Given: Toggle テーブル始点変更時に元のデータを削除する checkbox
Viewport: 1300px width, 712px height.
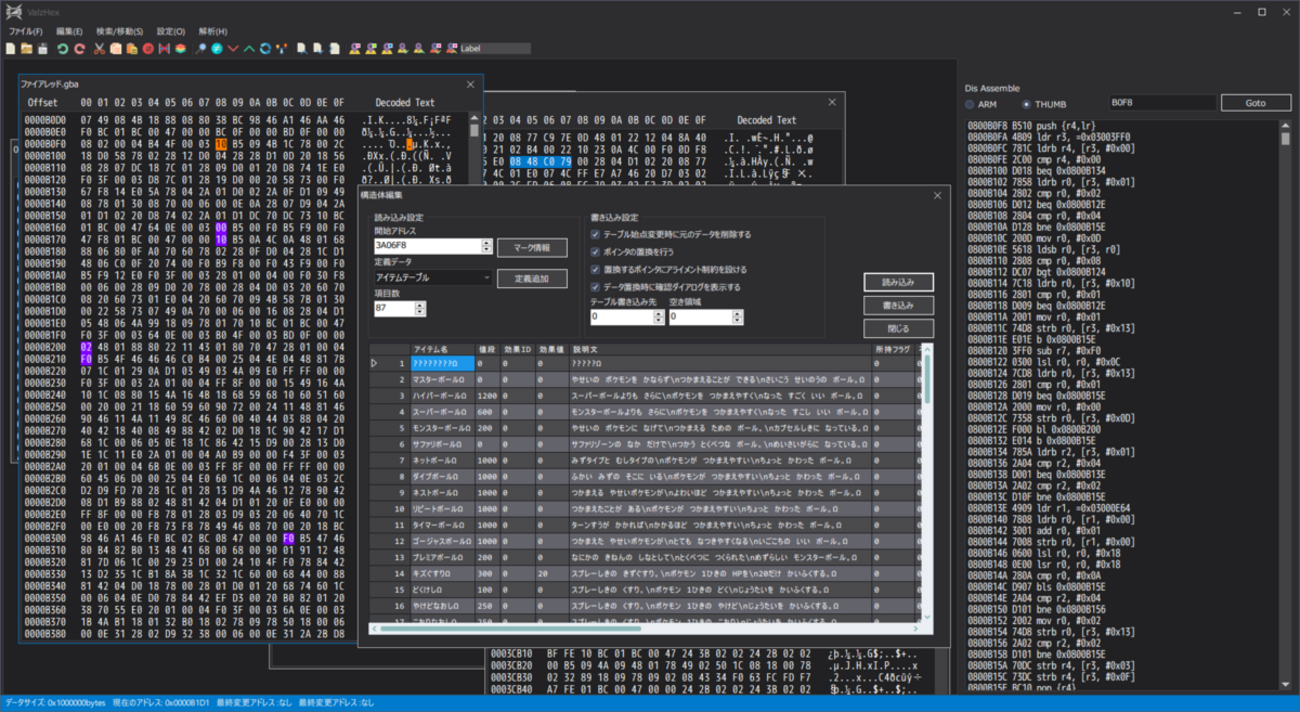Looking at the screenshot, I should click(595, 235).
